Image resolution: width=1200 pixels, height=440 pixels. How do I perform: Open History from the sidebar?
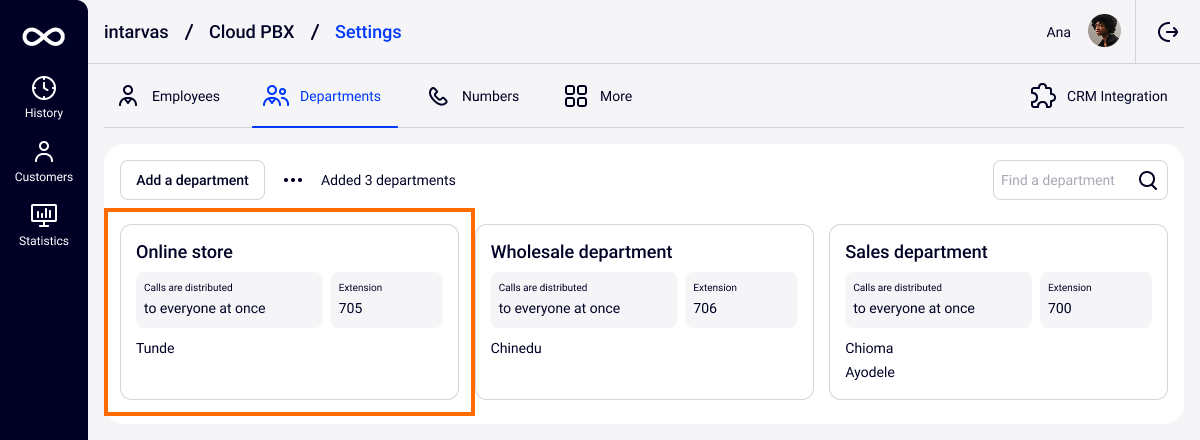(x=44, y=98)
